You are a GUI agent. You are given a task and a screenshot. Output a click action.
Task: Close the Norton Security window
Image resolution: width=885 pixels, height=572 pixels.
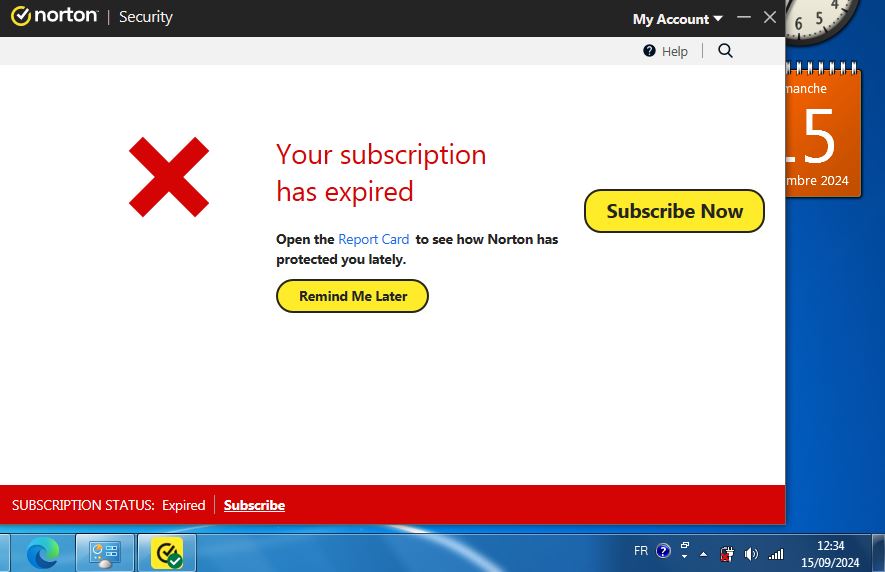point(770,18)
